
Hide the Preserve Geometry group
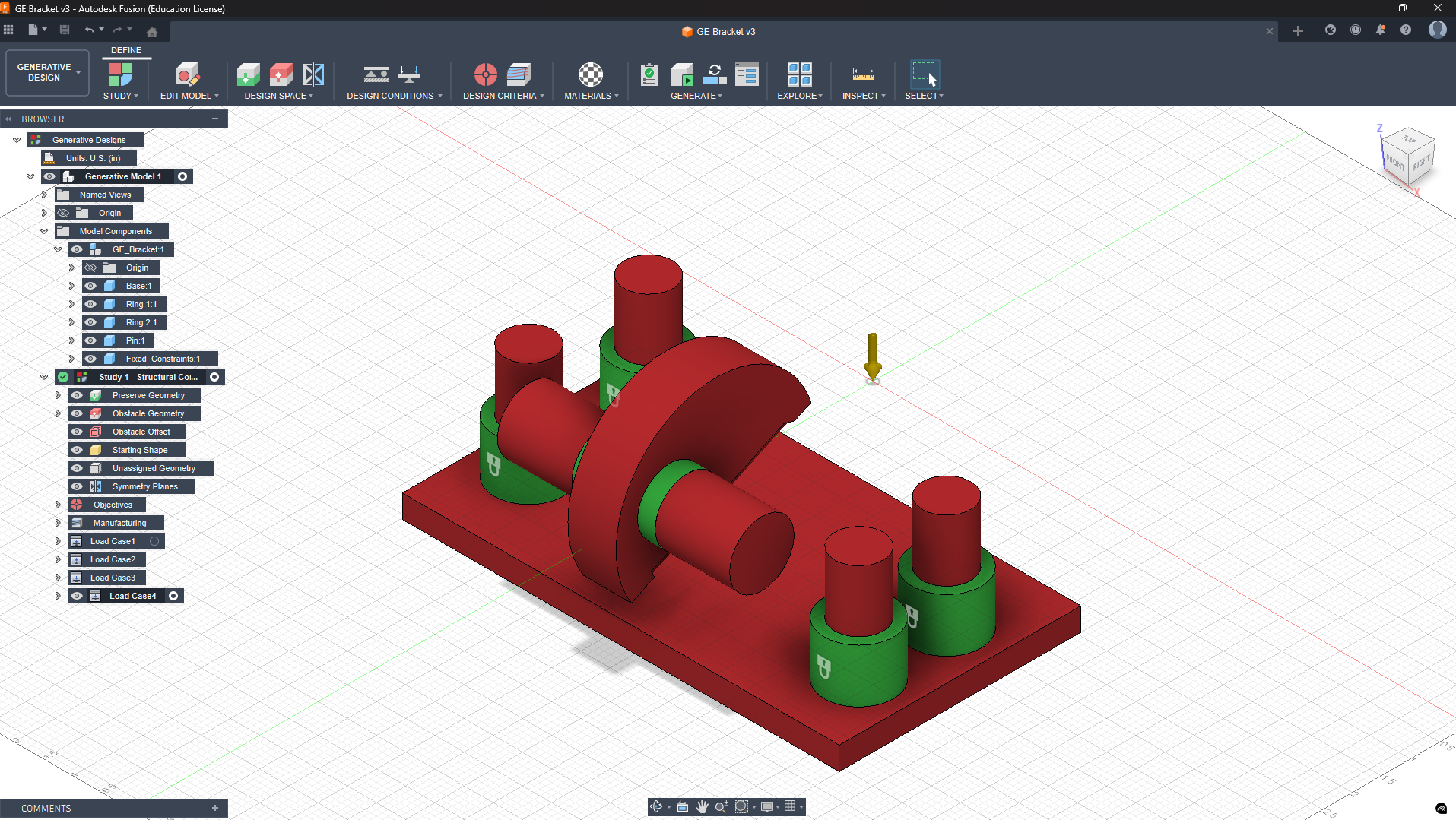tap(77, 395)
